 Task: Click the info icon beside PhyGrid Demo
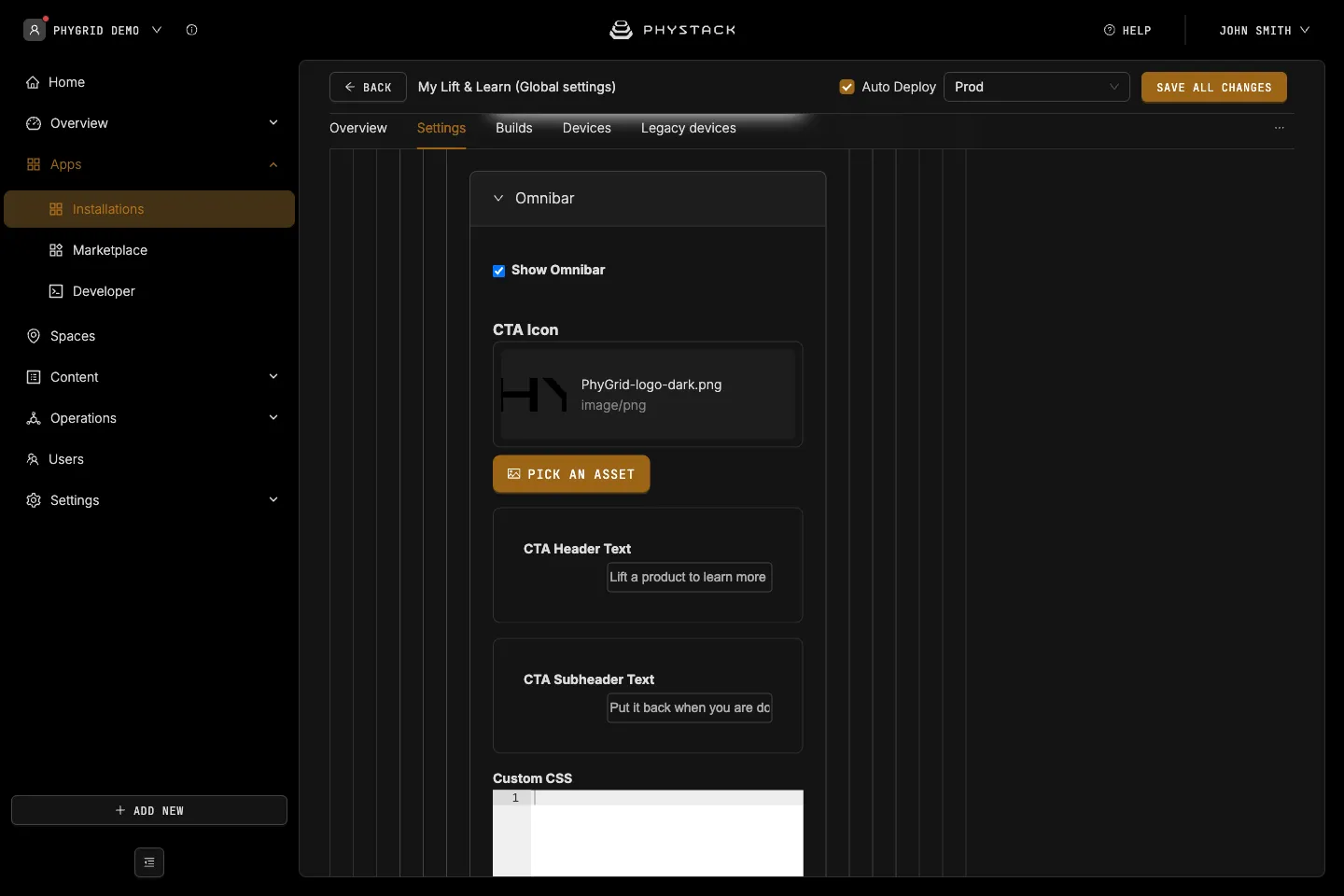(191, 30)
